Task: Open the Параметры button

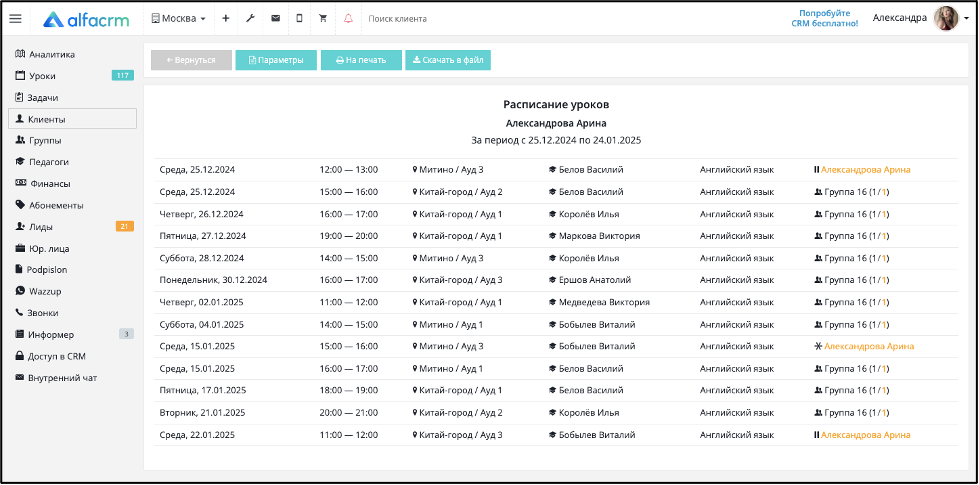Action: [276, 61]
